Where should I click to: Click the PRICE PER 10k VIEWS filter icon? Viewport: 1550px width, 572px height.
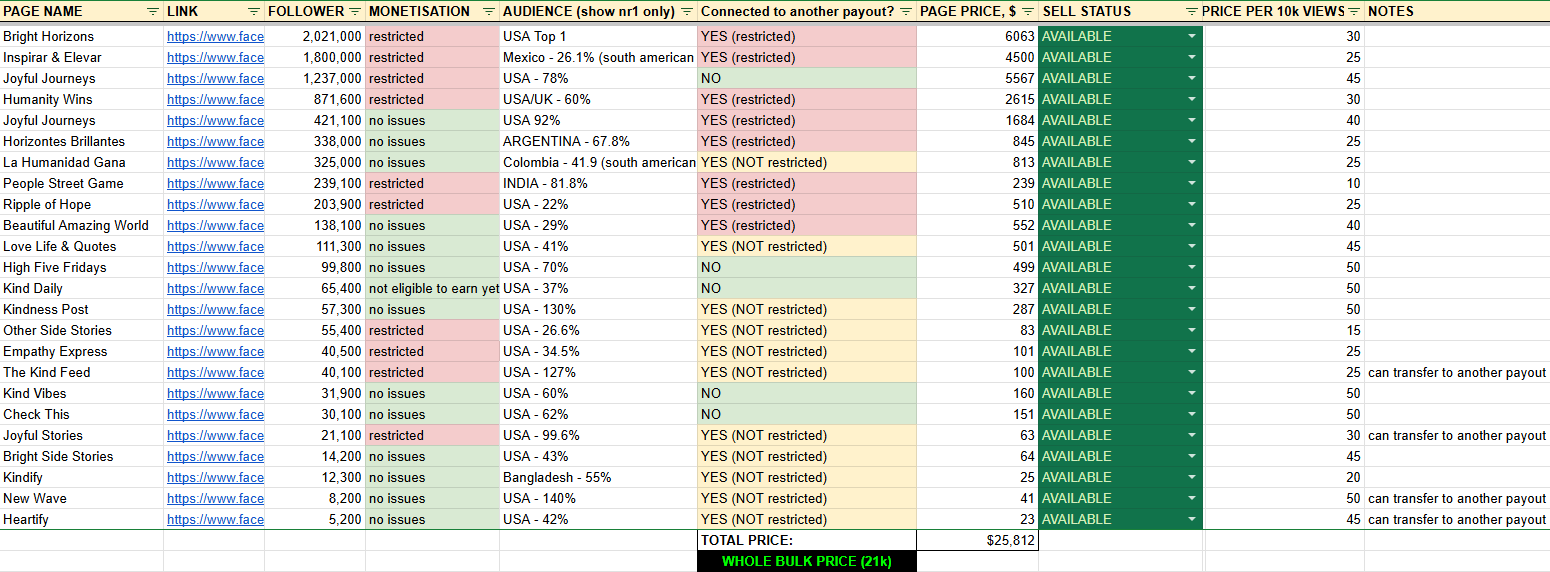tap(1353, 11)
